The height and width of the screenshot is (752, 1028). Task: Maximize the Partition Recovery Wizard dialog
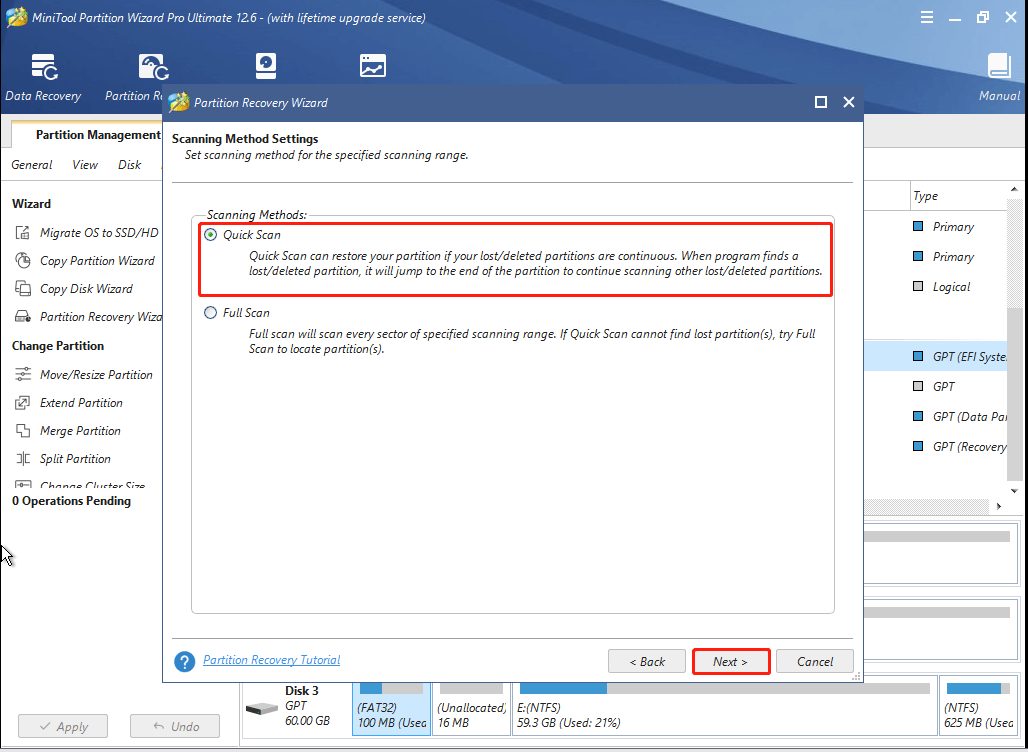(x=821, y=102)
